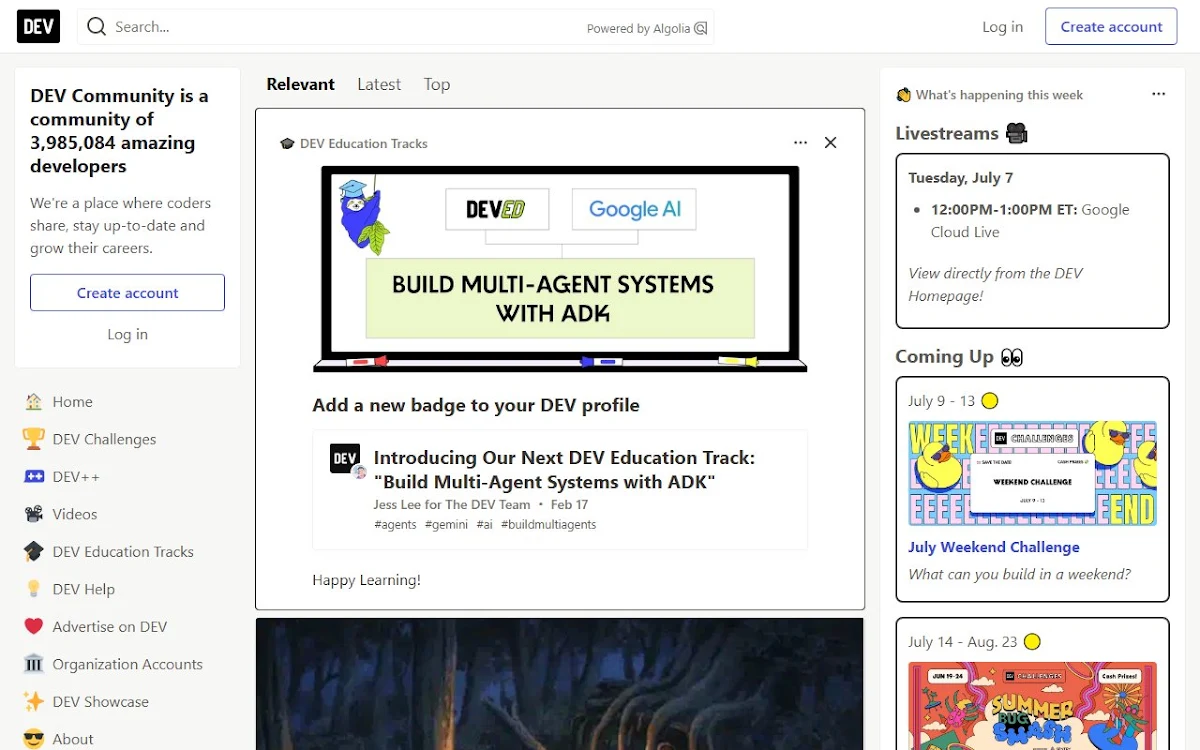The image size is (1200, 750).
Task: Open the What's happening this week options menu
Action: pyautogui.click(x=1158, y=94)
